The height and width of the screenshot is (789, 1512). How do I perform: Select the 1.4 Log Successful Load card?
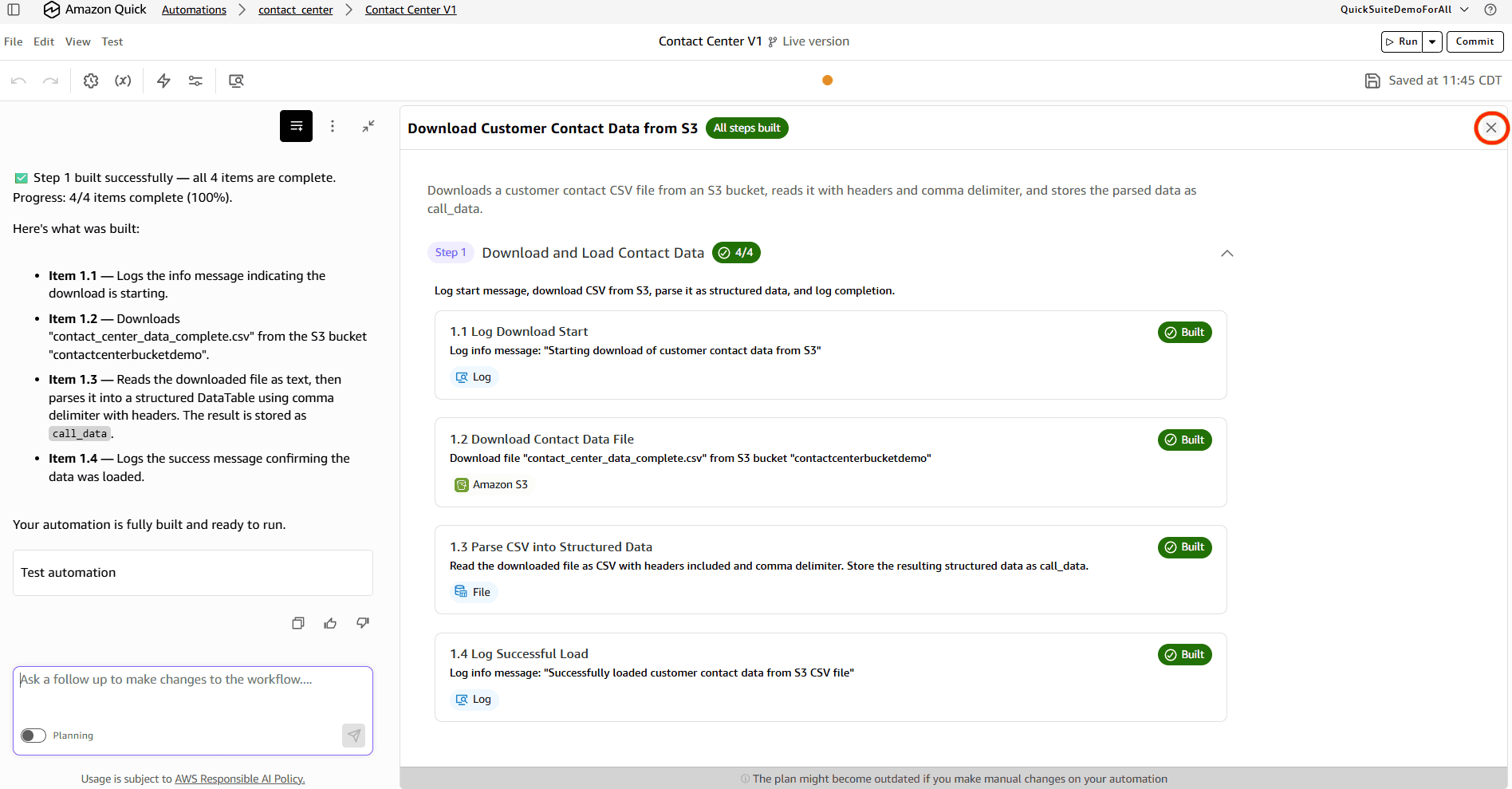(830, 677)
